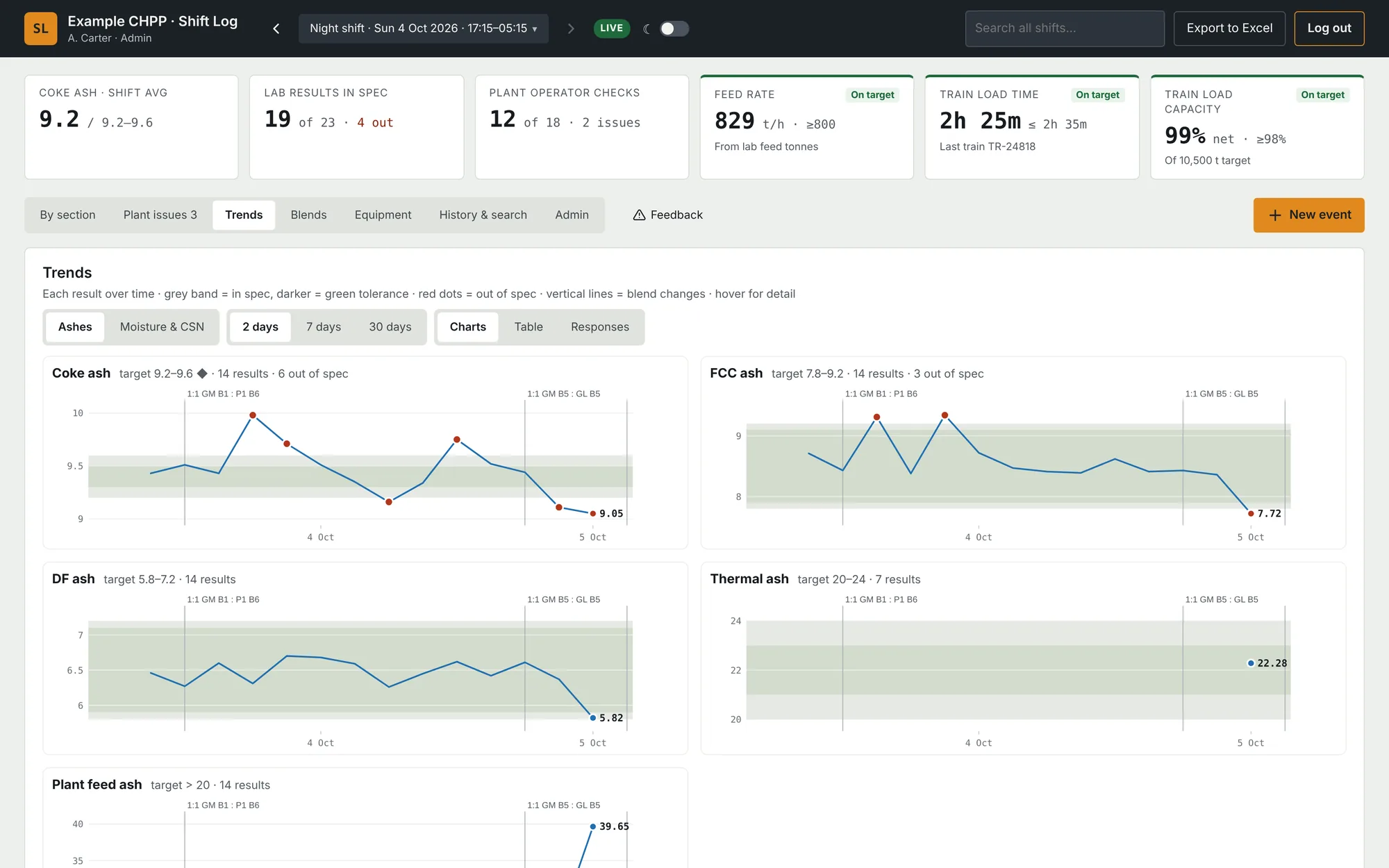Select the Trends tab

pos(244,215)
